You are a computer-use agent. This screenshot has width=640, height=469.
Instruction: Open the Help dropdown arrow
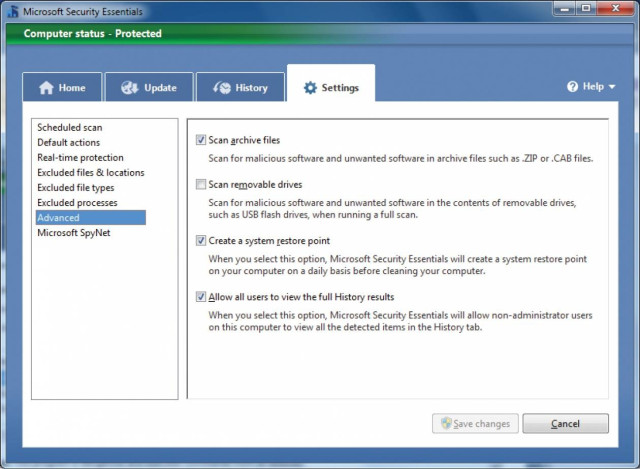[x=612, y=87]
